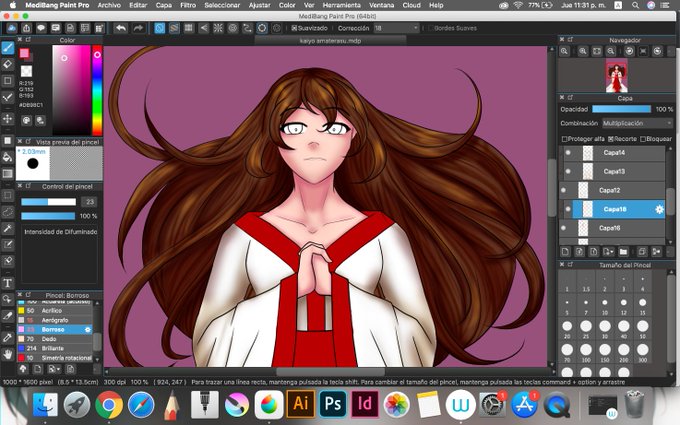Adjust the layer Opacidad slider

(621, 109)
